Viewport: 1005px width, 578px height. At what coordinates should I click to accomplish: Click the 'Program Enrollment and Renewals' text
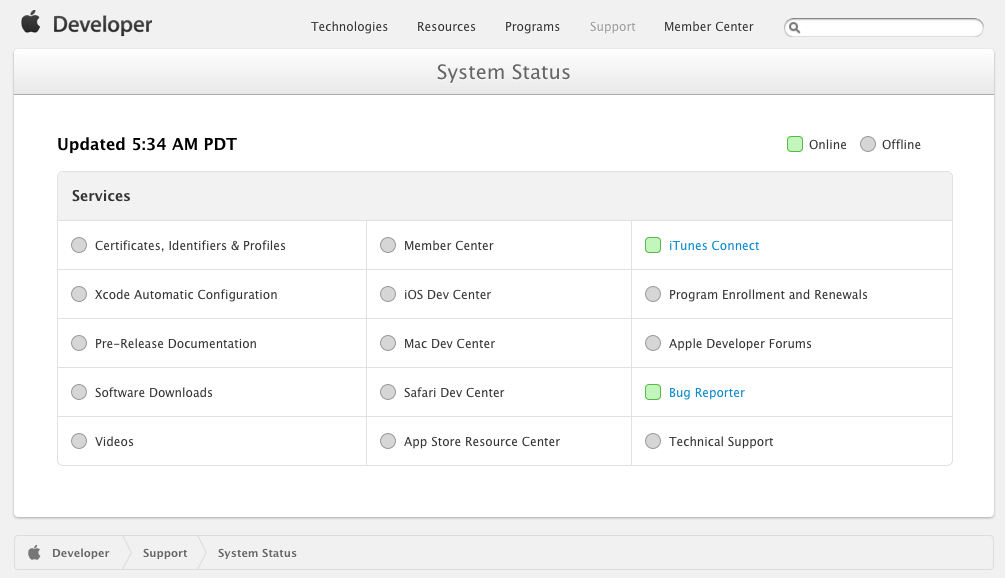pos(768,295)
